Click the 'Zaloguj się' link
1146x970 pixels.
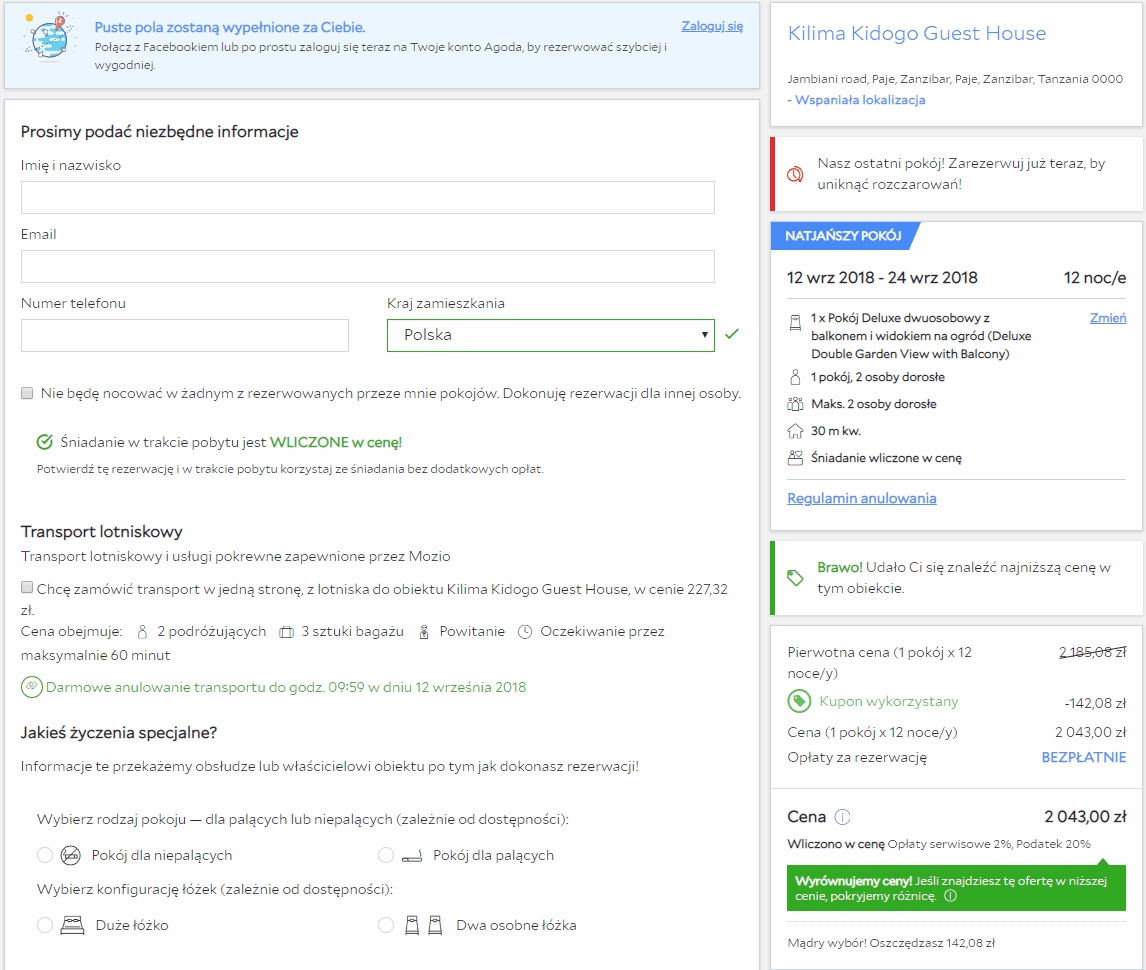712,26
